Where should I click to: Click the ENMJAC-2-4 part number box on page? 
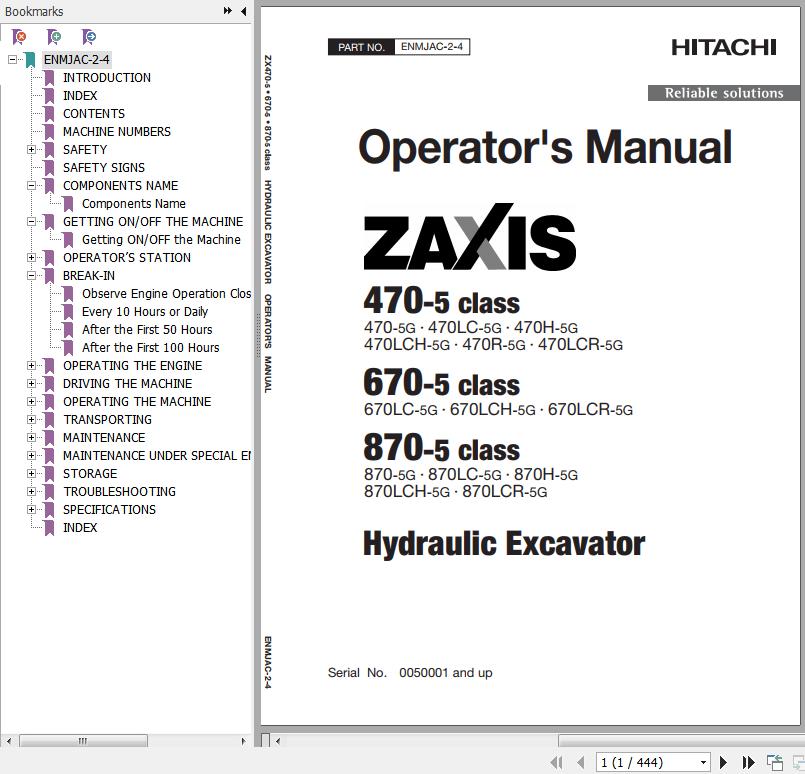click(432, 47)
